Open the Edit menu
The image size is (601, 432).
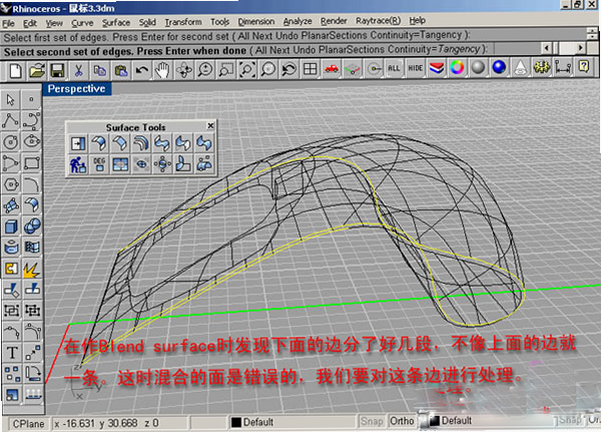[30, 23]
